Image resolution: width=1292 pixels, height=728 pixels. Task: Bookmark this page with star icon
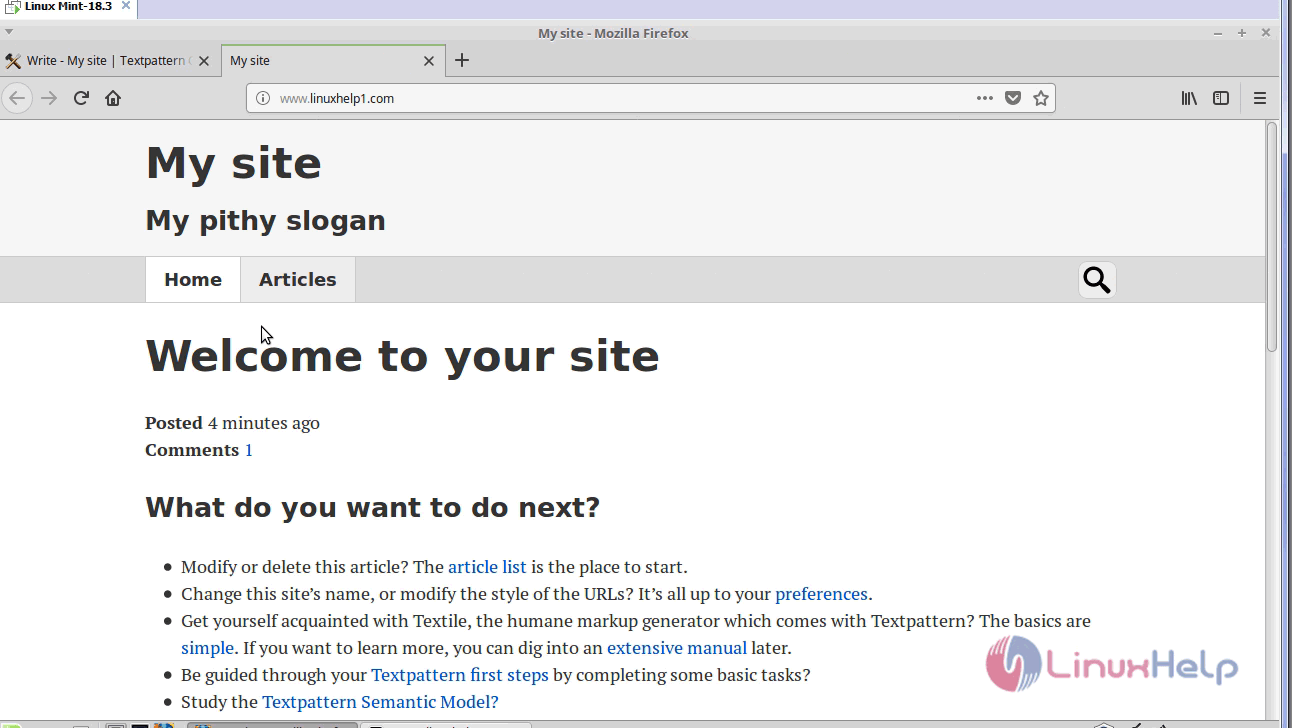(x=1041, y=98)
